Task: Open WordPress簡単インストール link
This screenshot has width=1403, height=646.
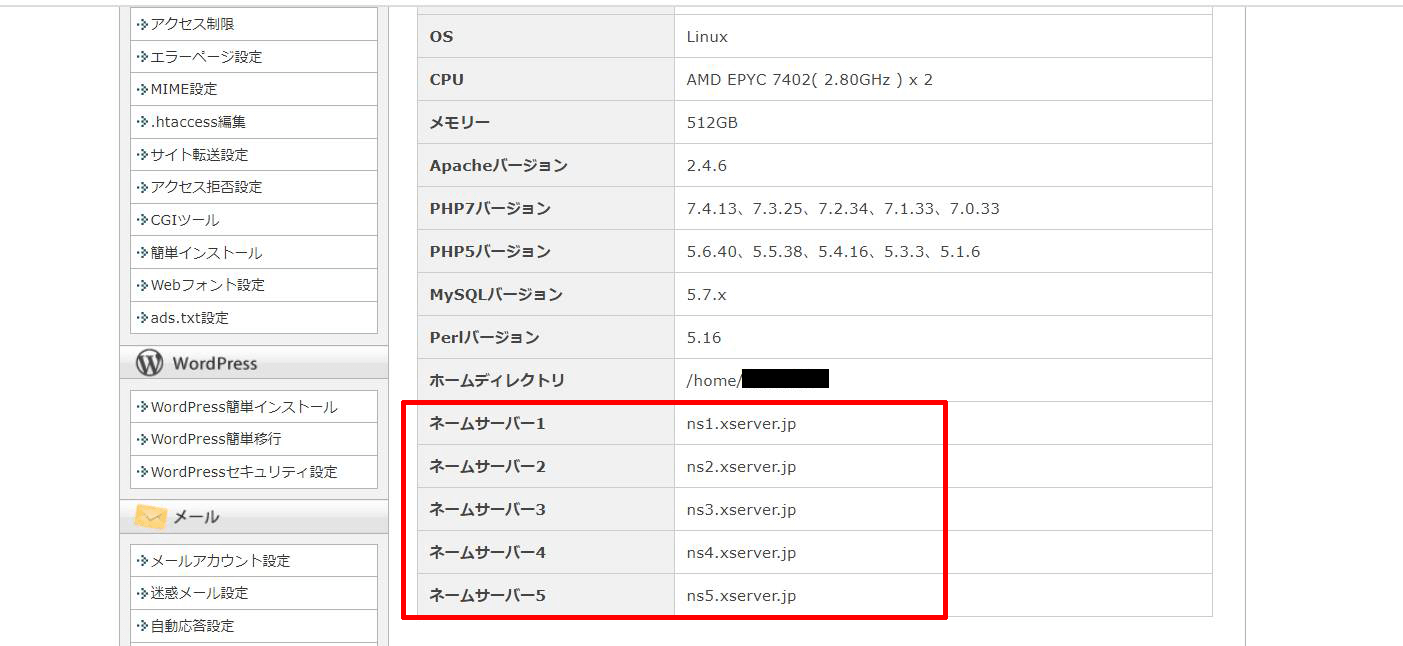Action: 244,407
